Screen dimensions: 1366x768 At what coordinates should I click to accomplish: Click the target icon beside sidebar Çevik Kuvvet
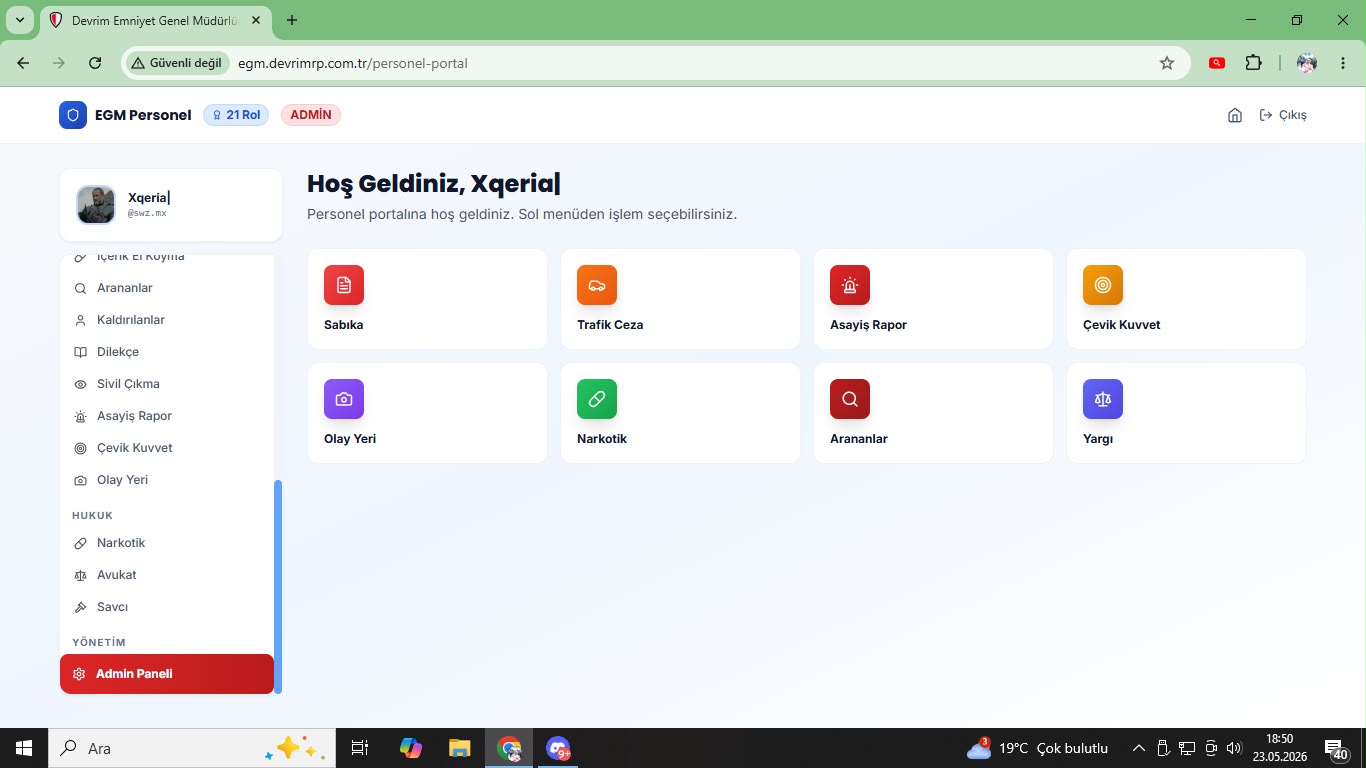coord(81,448)
